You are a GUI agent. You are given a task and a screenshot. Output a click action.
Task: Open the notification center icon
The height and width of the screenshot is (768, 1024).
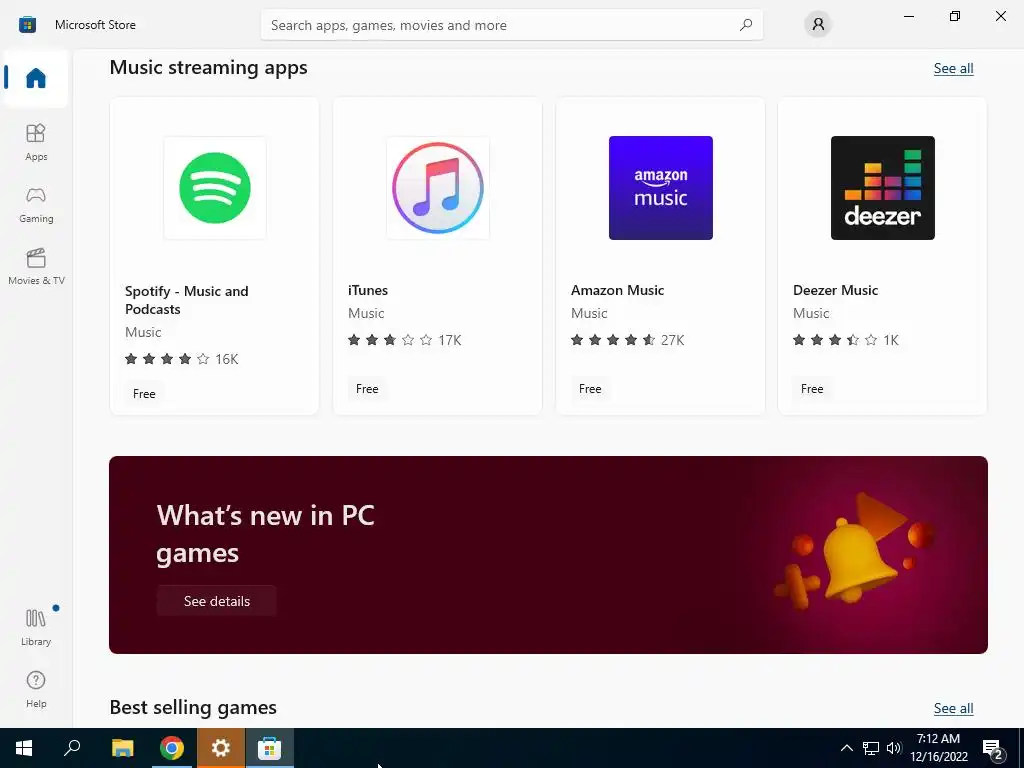993,748
